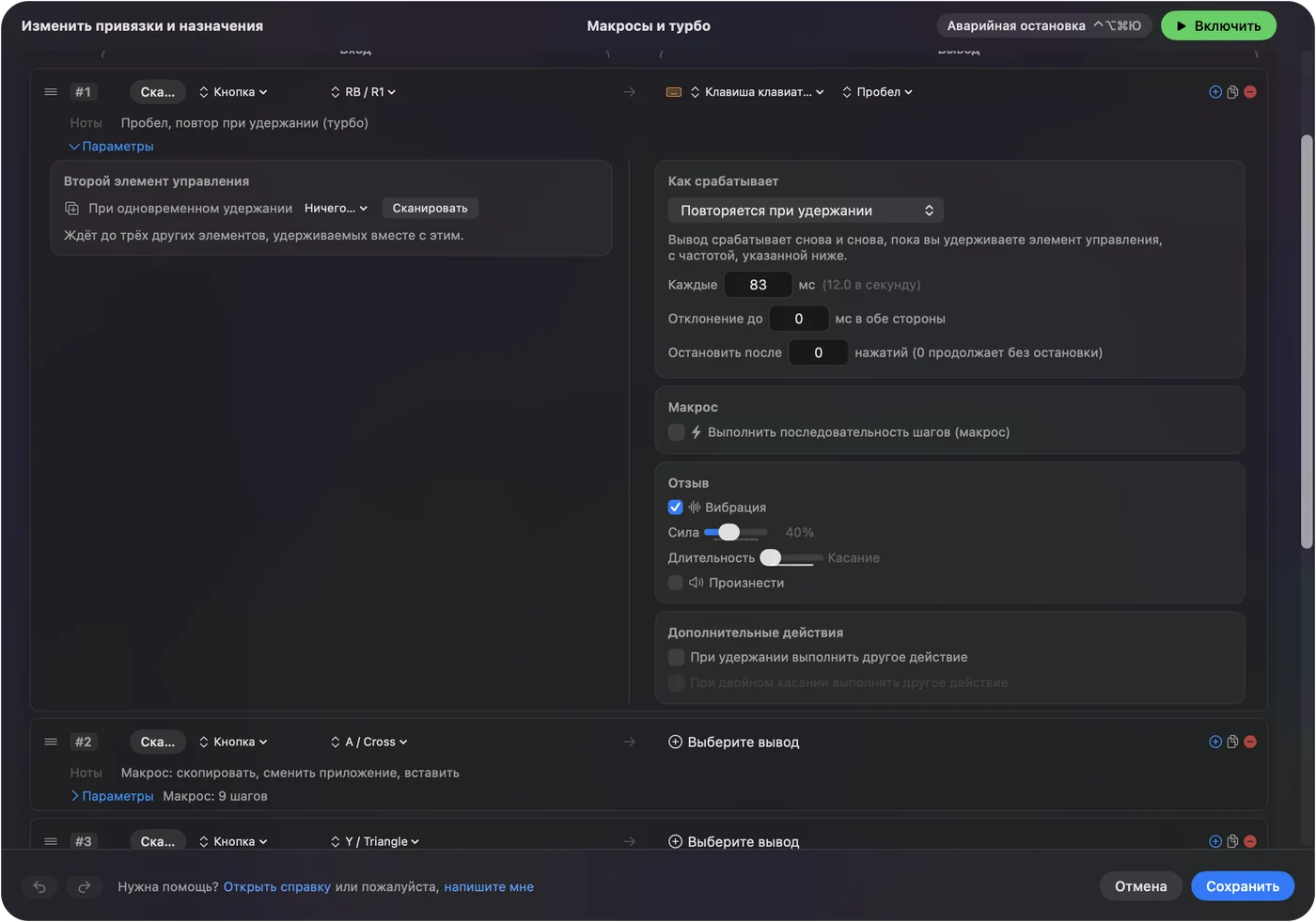Open the 'Клавиша клавиат…' output type dropdown
This screenshot has width=1316, height=922.
click(x=758, y=92)
